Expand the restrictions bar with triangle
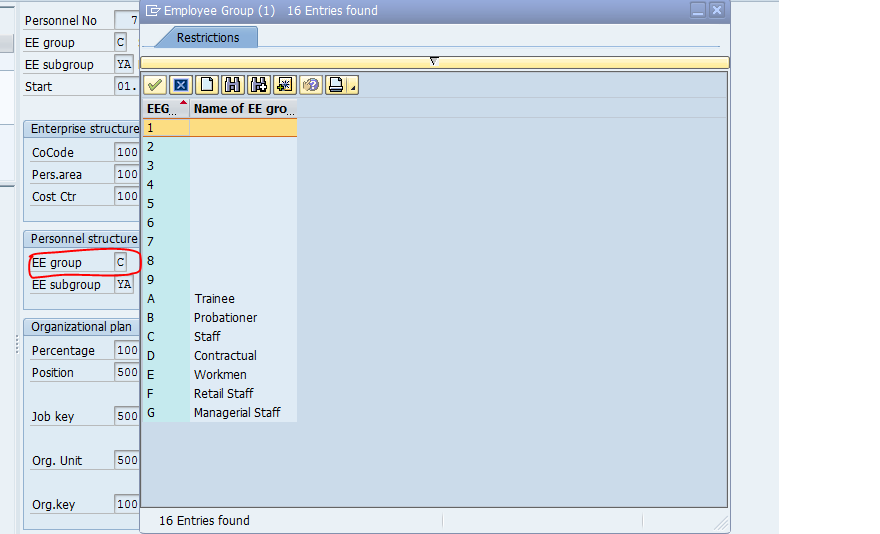The height and width of the screenshot is (534, 880). [434, 62]
